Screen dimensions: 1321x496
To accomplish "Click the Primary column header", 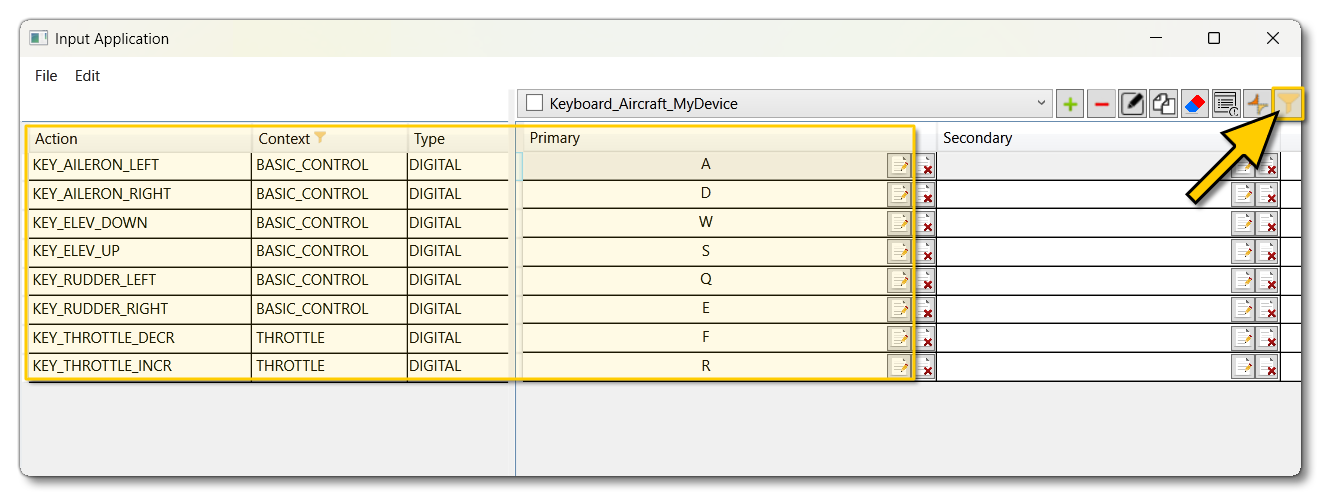I will [729, 138].
